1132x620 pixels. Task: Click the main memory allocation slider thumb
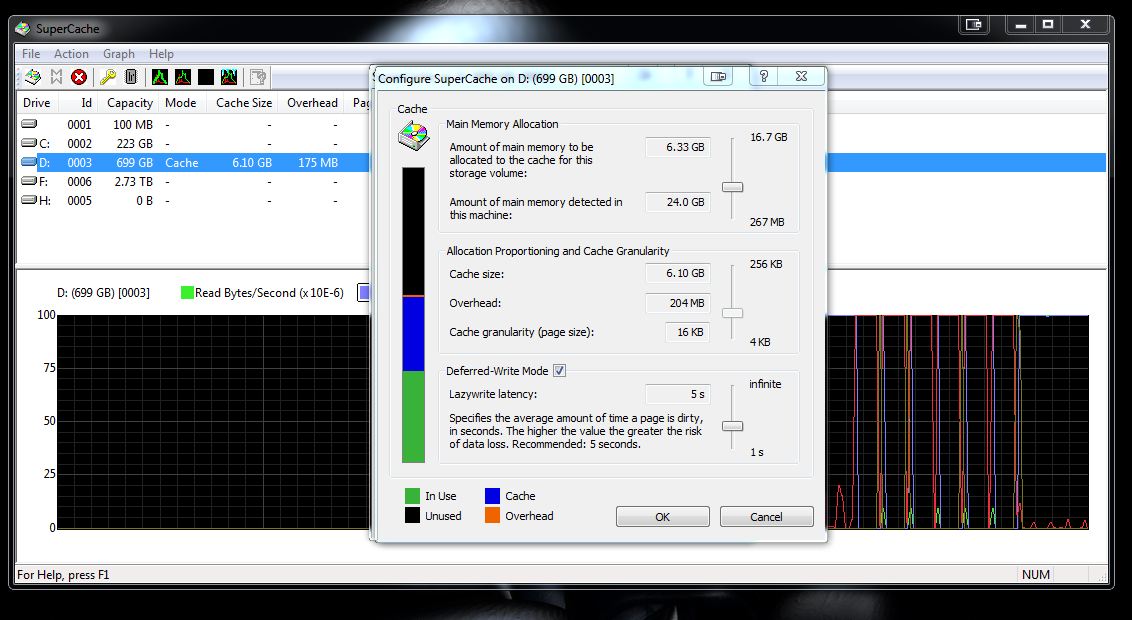click(733, 187)
